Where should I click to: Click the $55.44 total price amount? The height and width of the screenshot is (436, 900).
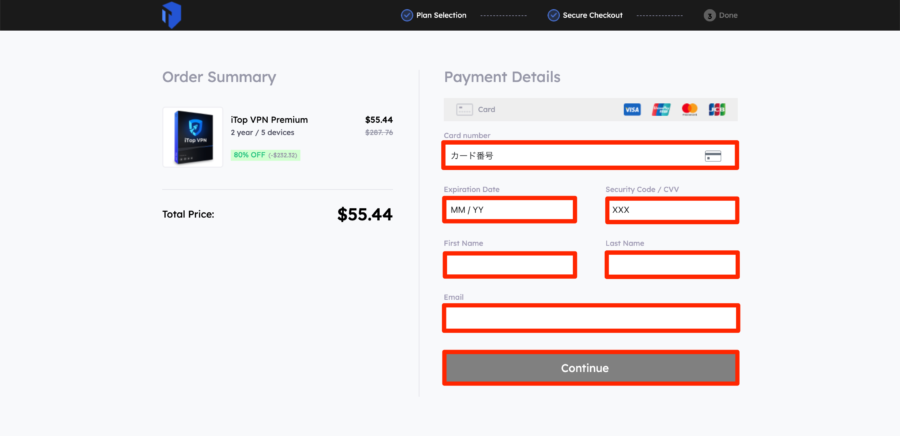coord(365,215)
